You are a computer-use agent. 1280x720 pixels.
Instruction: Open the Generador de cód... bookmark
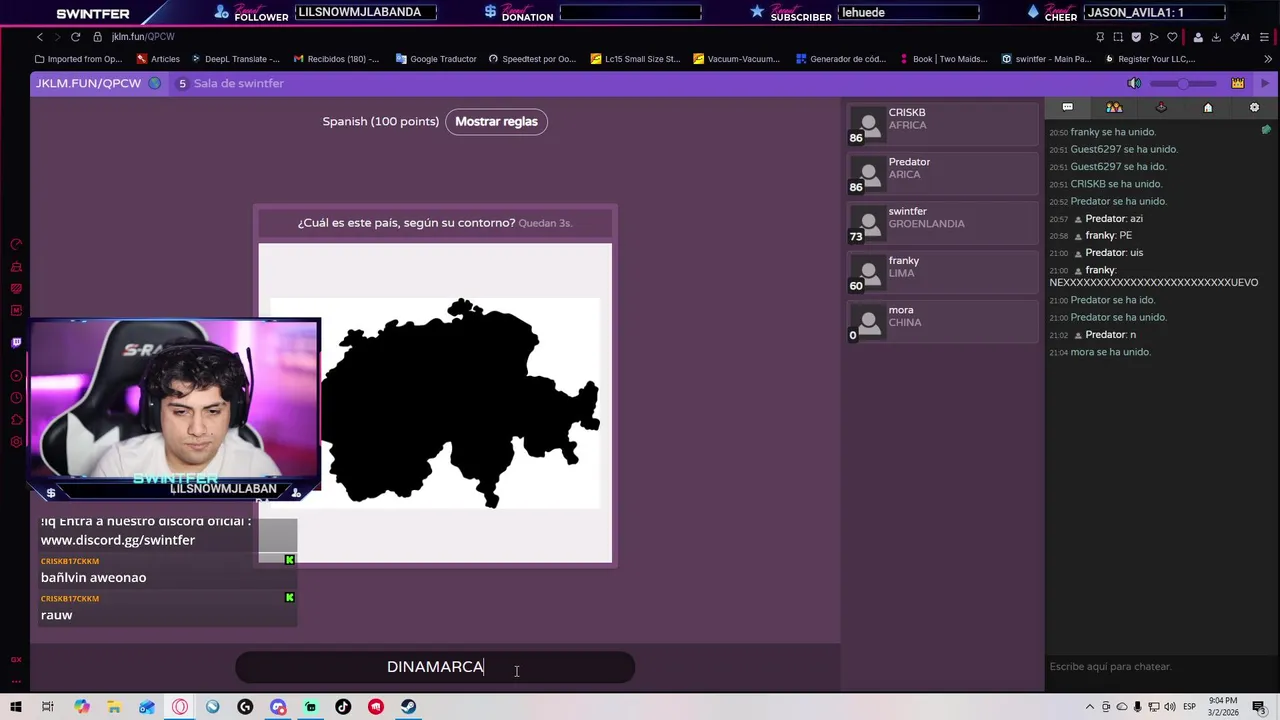click(x=839, y=59)
